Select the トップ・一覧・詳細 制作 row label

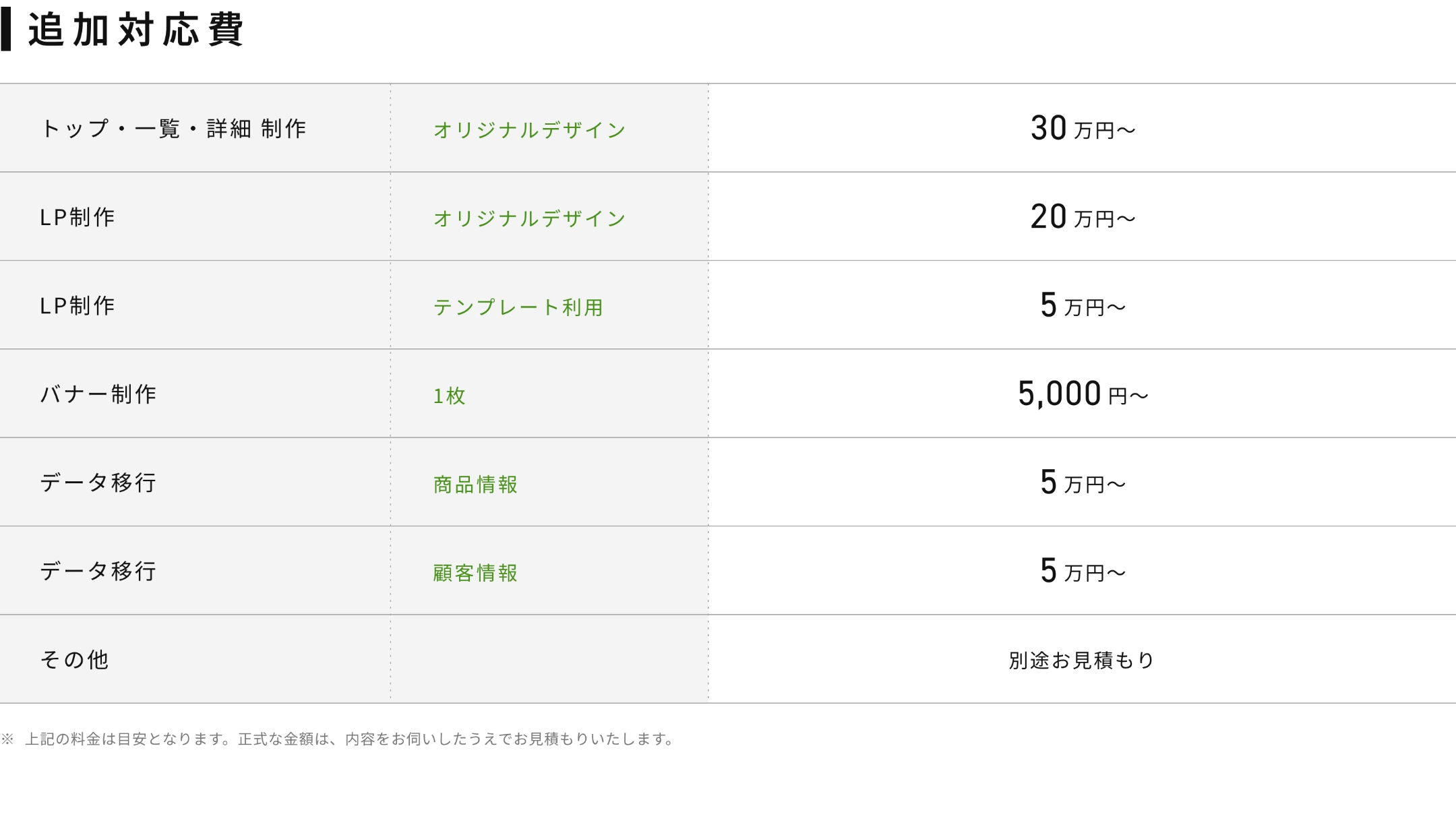pos(173,128)
